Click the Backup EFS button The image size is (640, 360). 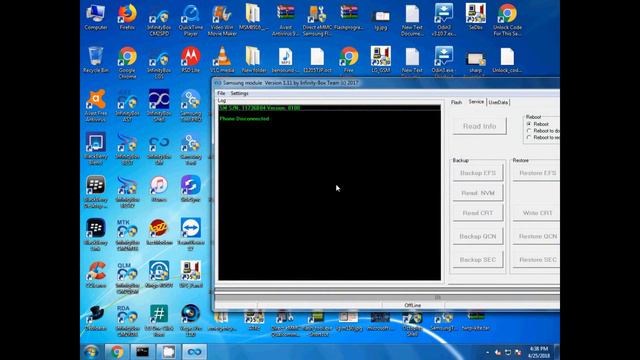pos(478,173)
